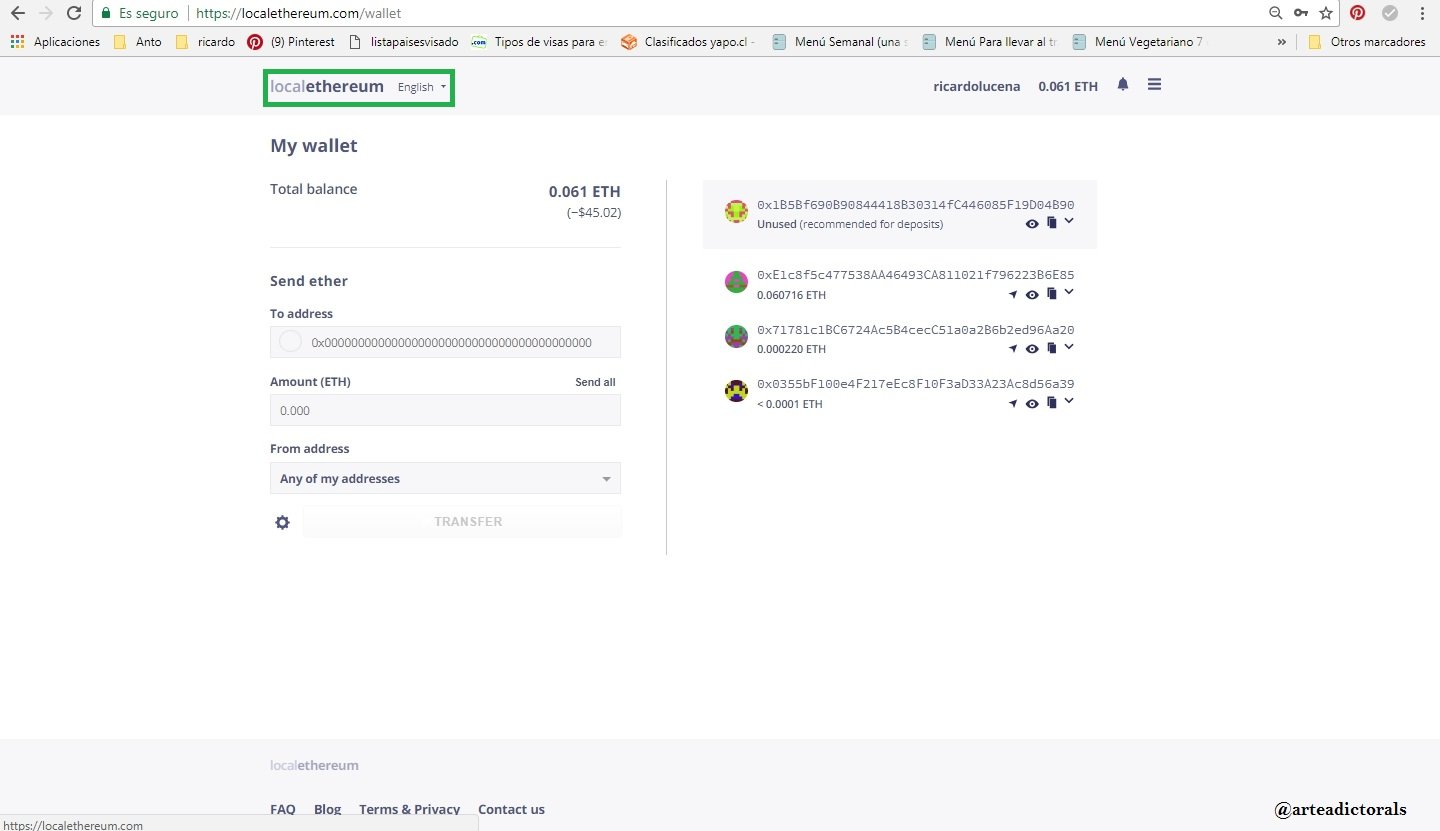Viewport: 1440px width, 831px height.
Task: Click the identicon of the Unused address
Action: [x=736, y=212]
